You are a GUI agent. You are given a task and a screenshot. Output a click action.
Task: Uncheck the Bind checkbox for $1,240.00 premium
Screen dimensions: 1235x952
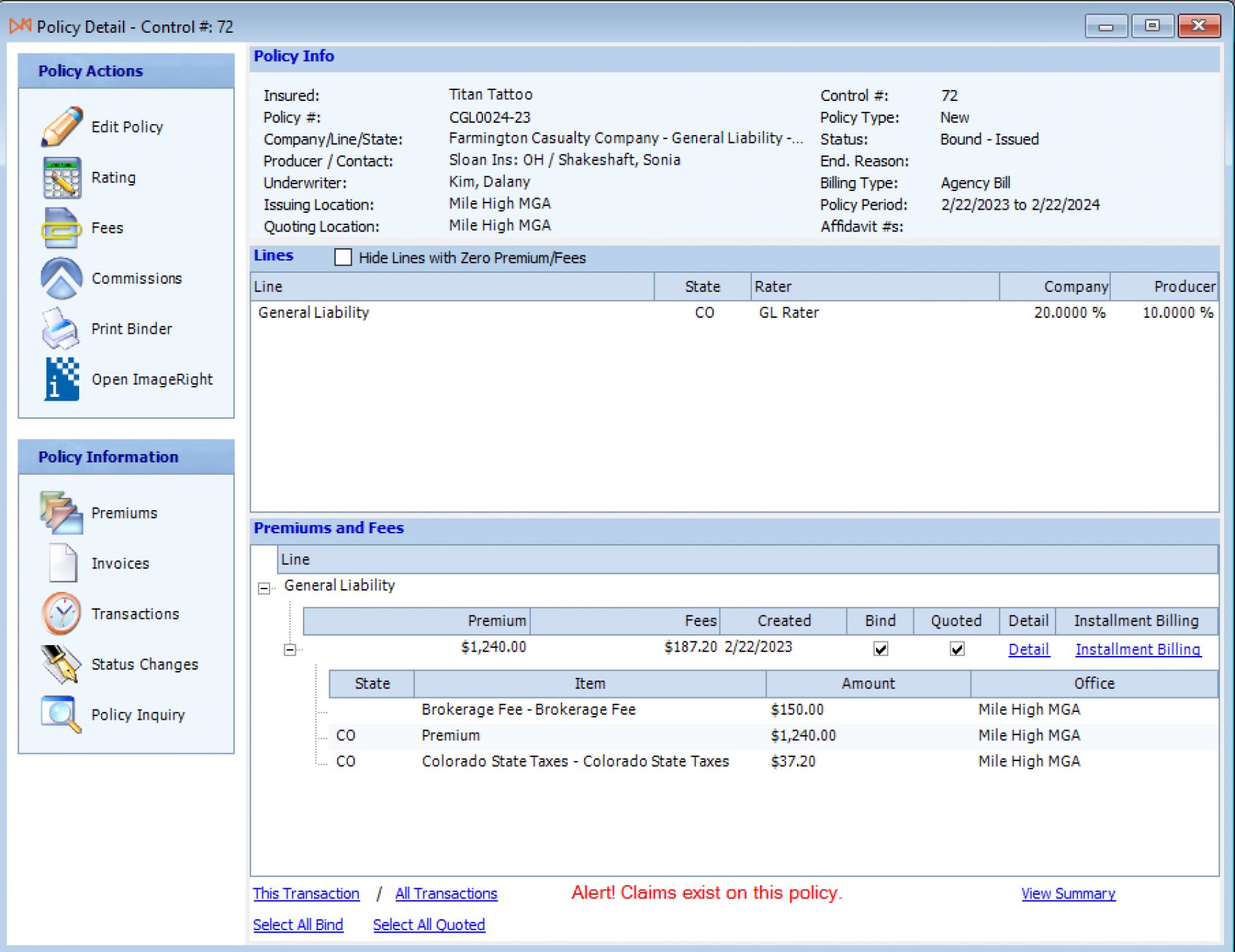pyautogui.click(x=881, y=649)
